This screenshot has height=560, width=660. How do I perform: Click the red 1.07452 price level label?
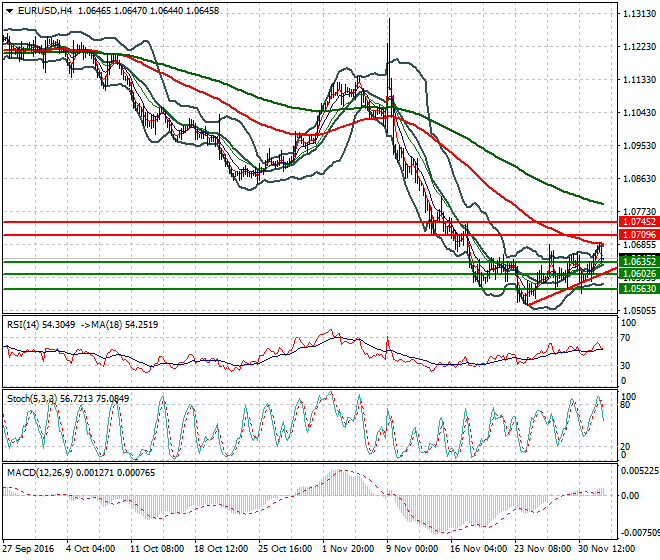tap(639, 222)
